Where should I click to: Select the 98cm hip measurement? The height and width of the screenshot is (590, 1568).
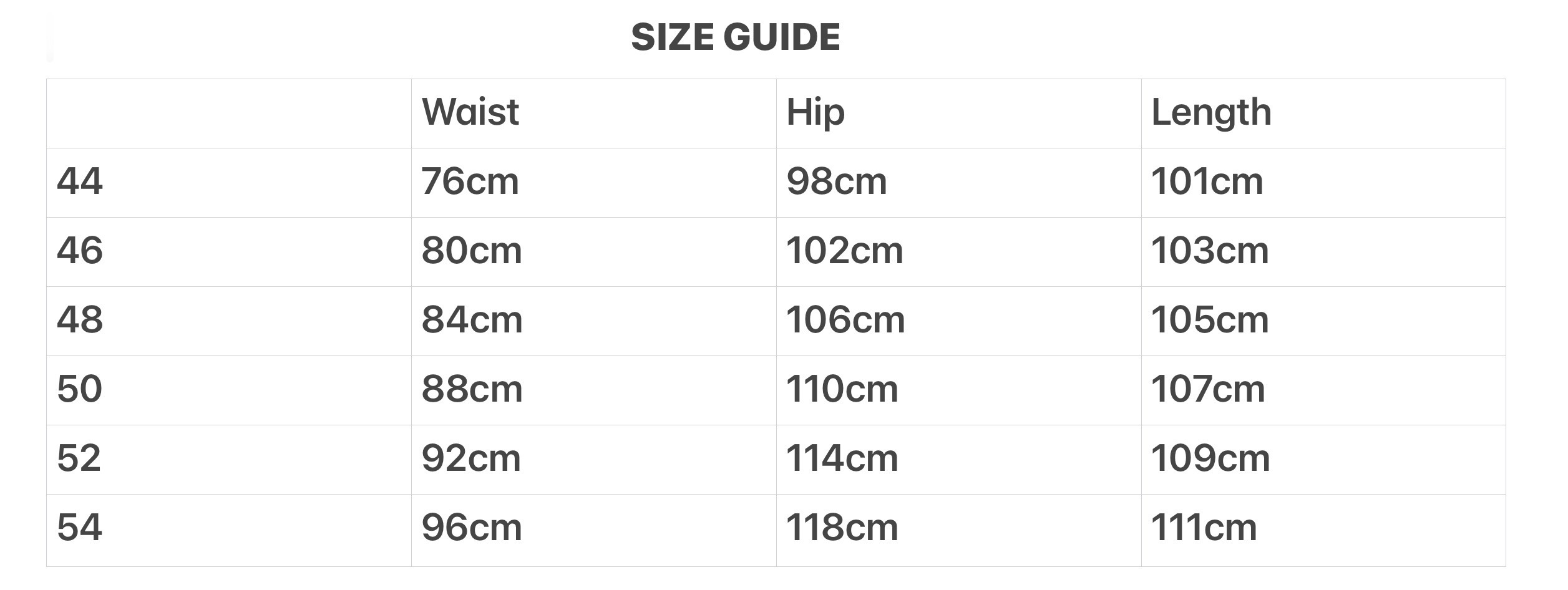[836, 181]
